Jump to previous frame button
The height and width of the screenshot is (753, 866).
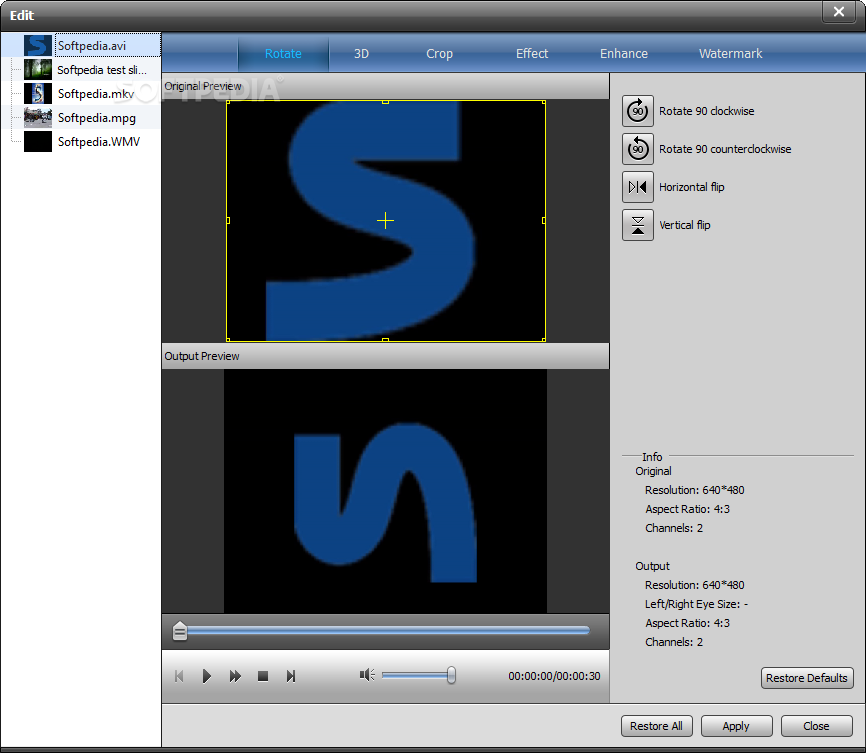tap(179, 676)
